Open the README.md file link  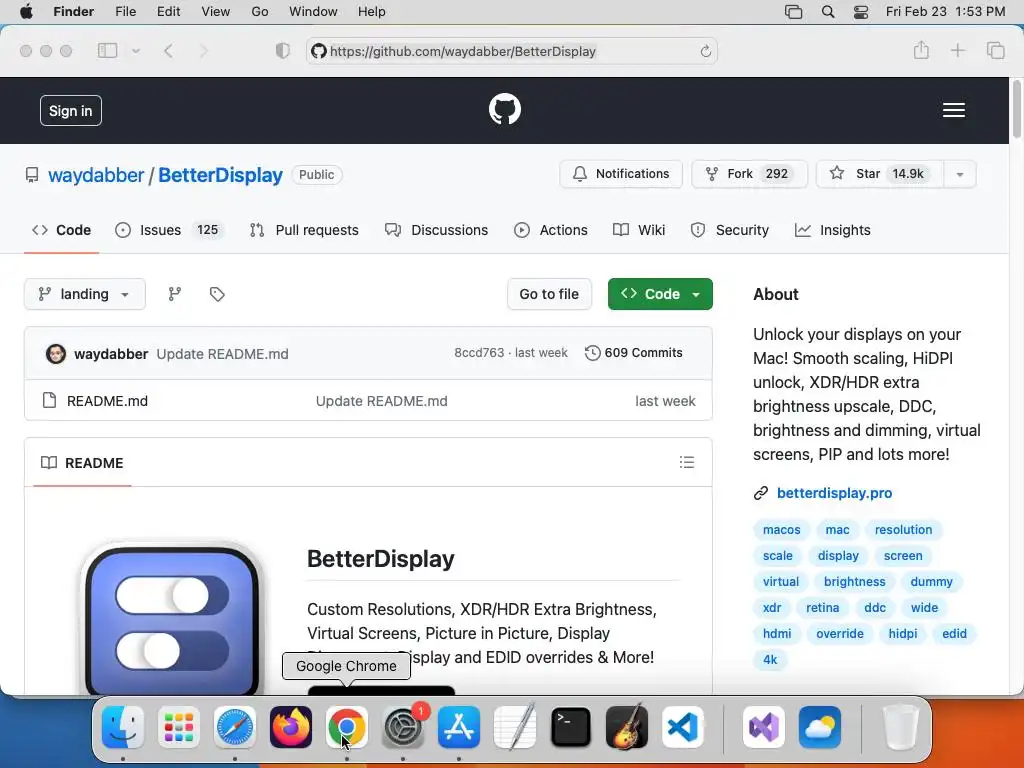107,401
